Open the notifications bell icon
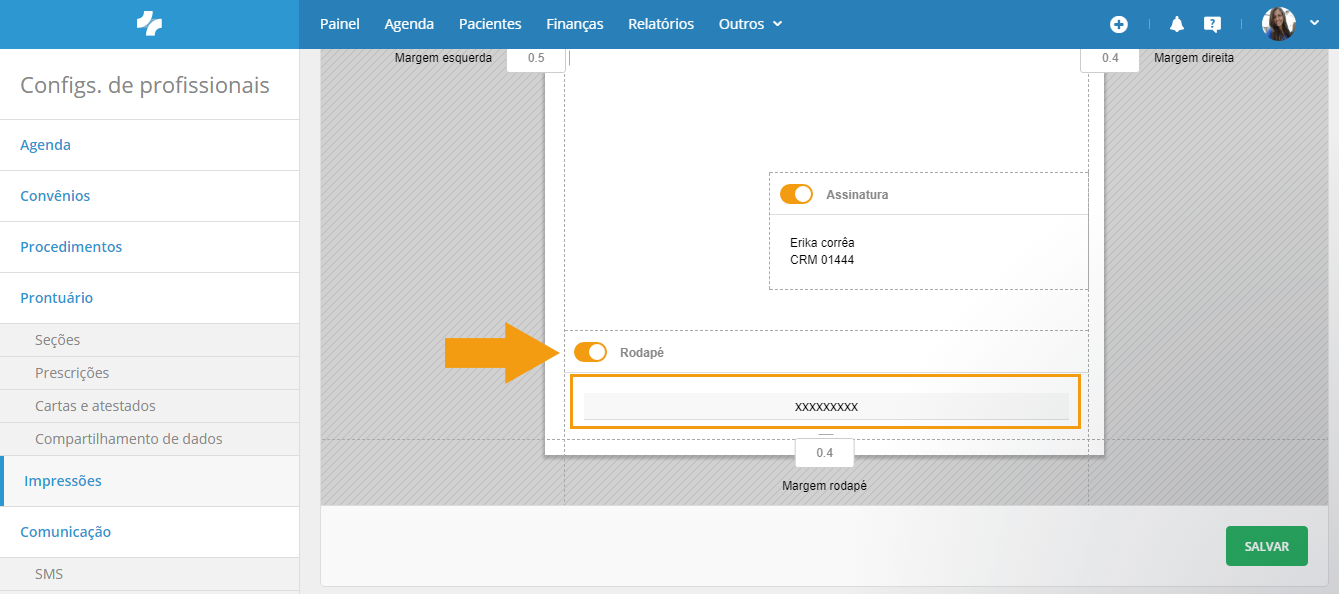Viewport: 1339px width, 594px height. click(x=1177, y=24)
